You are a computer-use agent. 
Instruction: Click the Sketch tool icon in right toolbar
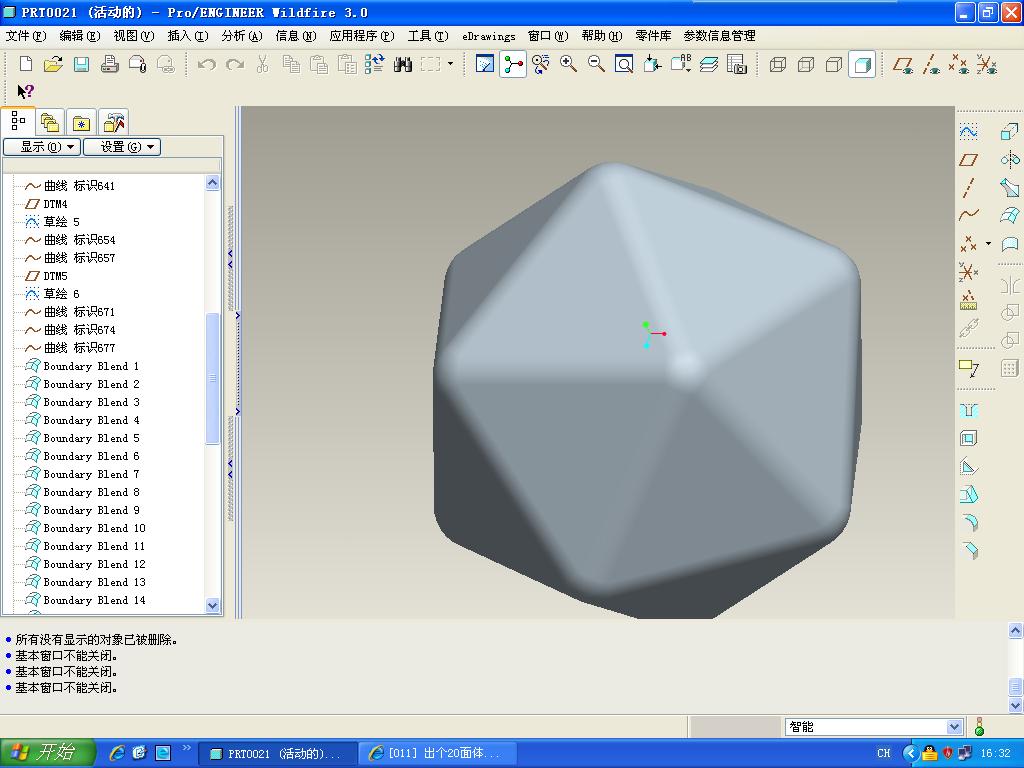[x=969, y=132]
